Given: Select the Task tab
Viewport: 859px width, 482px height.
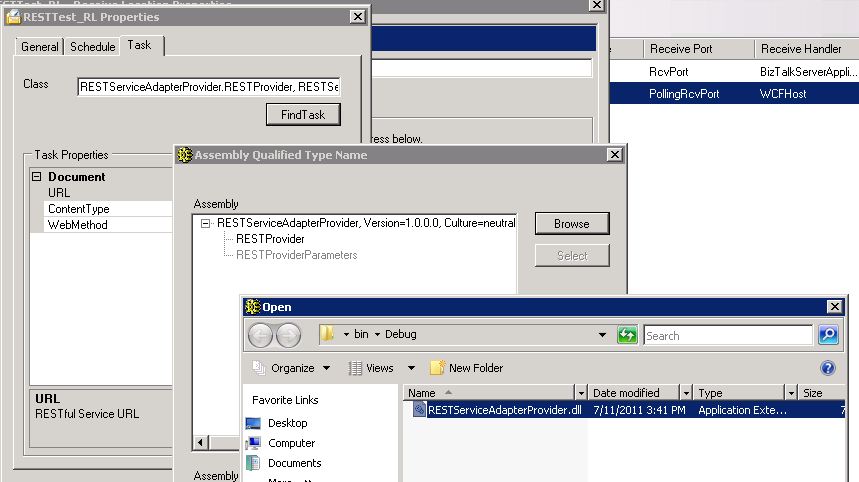Looking at the screenshot, I should coord(140,45).
